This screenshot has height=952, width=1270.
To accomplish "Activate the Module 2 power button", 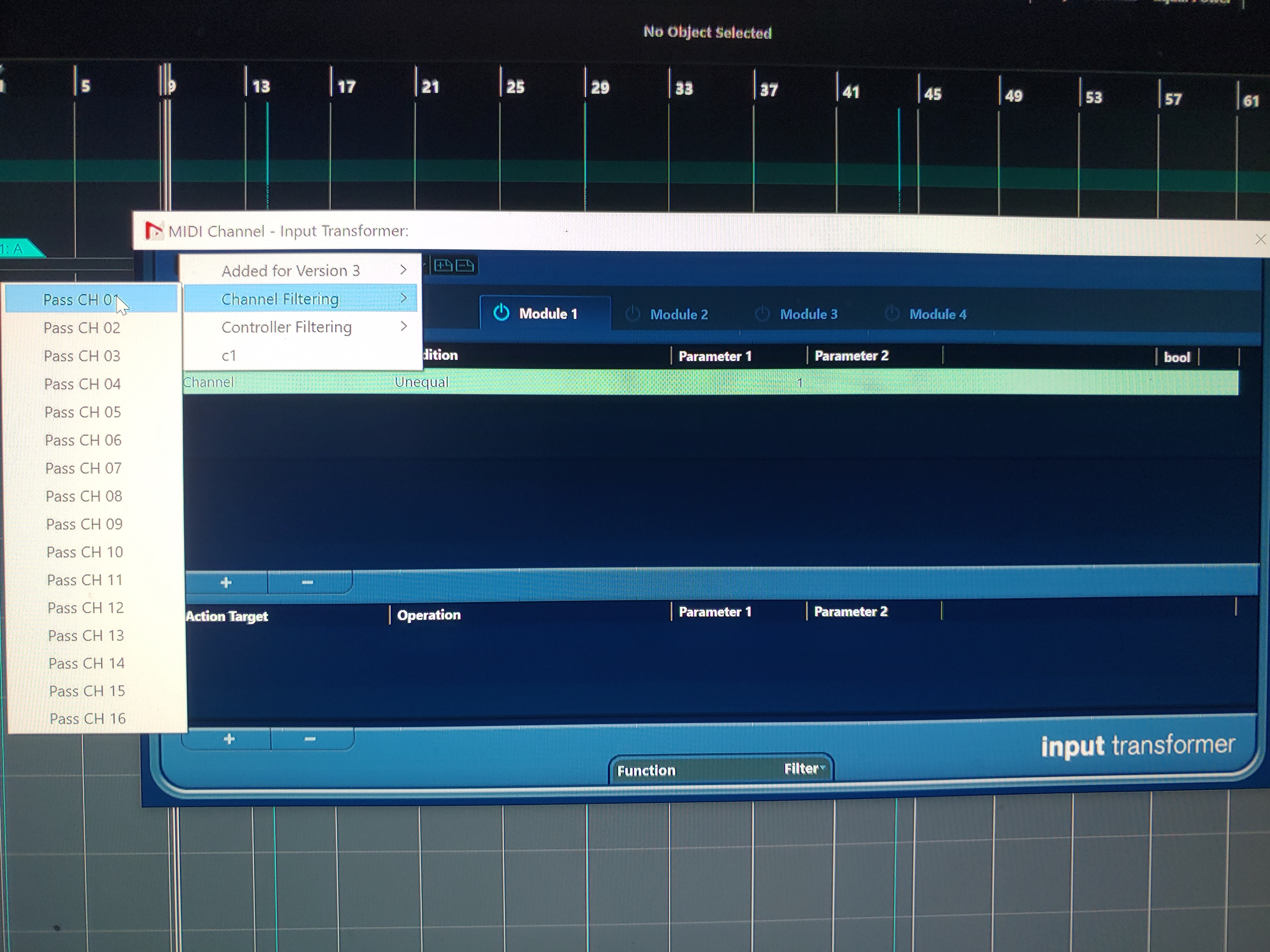I will coord(632,313).
